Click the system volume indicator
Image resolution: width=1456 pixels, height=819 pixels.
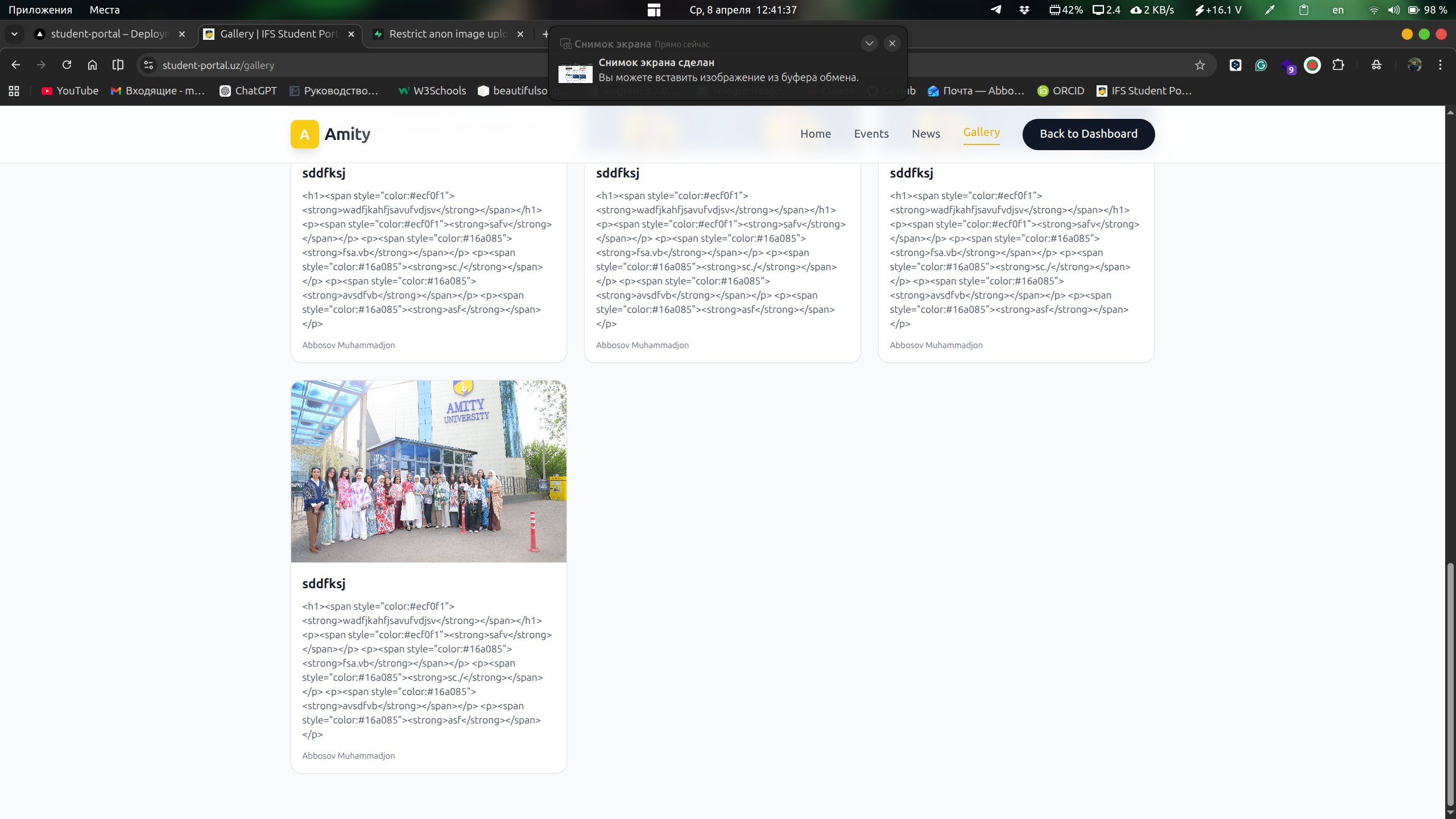tap(1393, 10)
